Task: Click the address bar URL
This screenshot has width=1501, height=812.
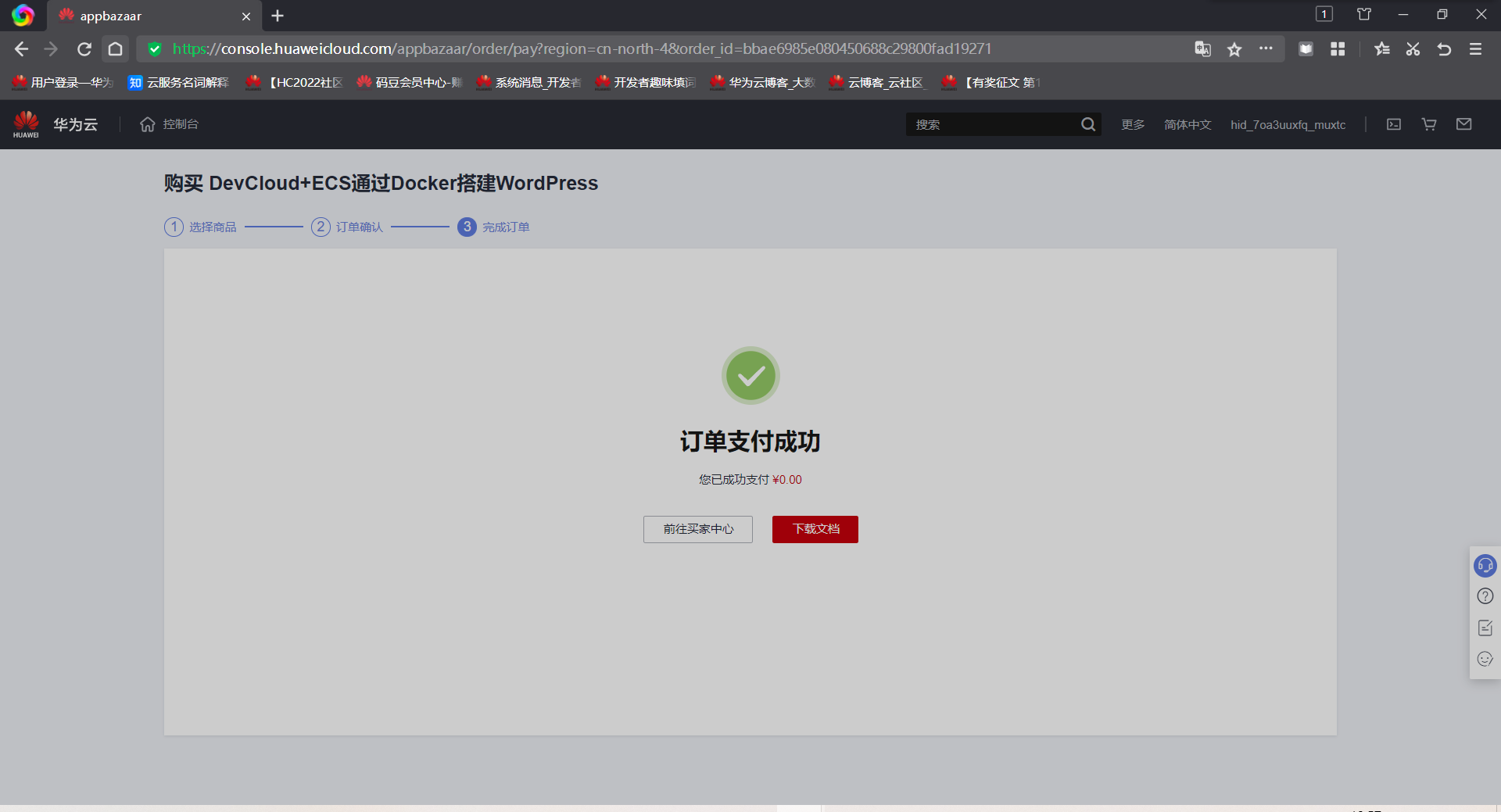Action: click(582, 49)
